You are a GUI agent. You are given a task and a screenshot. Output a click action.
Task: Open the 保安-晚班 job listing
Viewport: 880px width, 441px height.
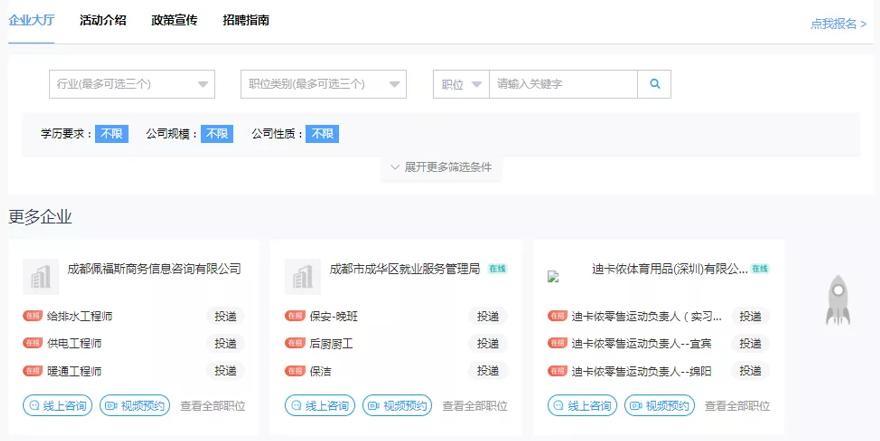pyautogui.click(x=333, y=316)
